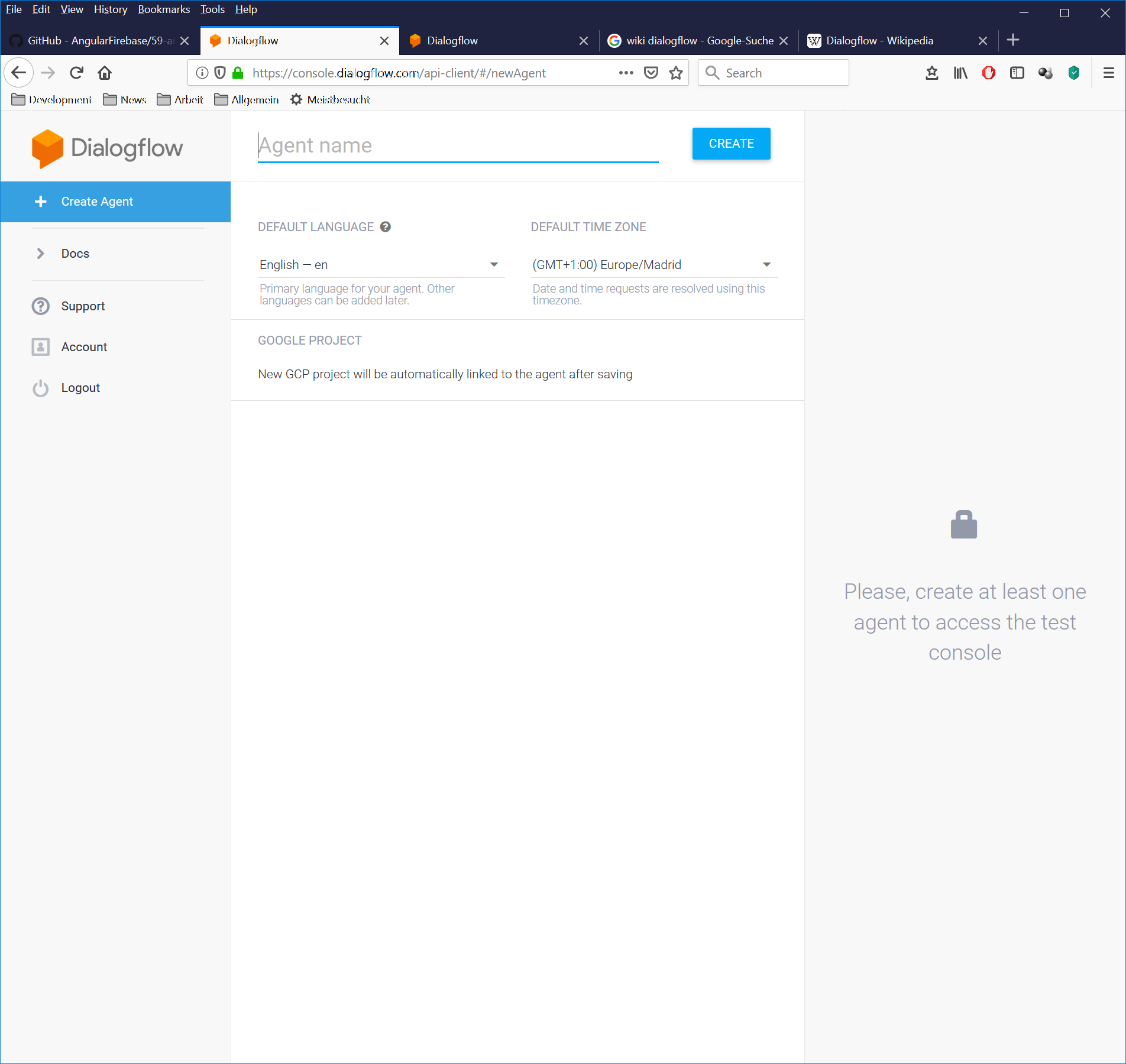
Task: Click the extension icon left of green shield
Action: (1046, 73)
